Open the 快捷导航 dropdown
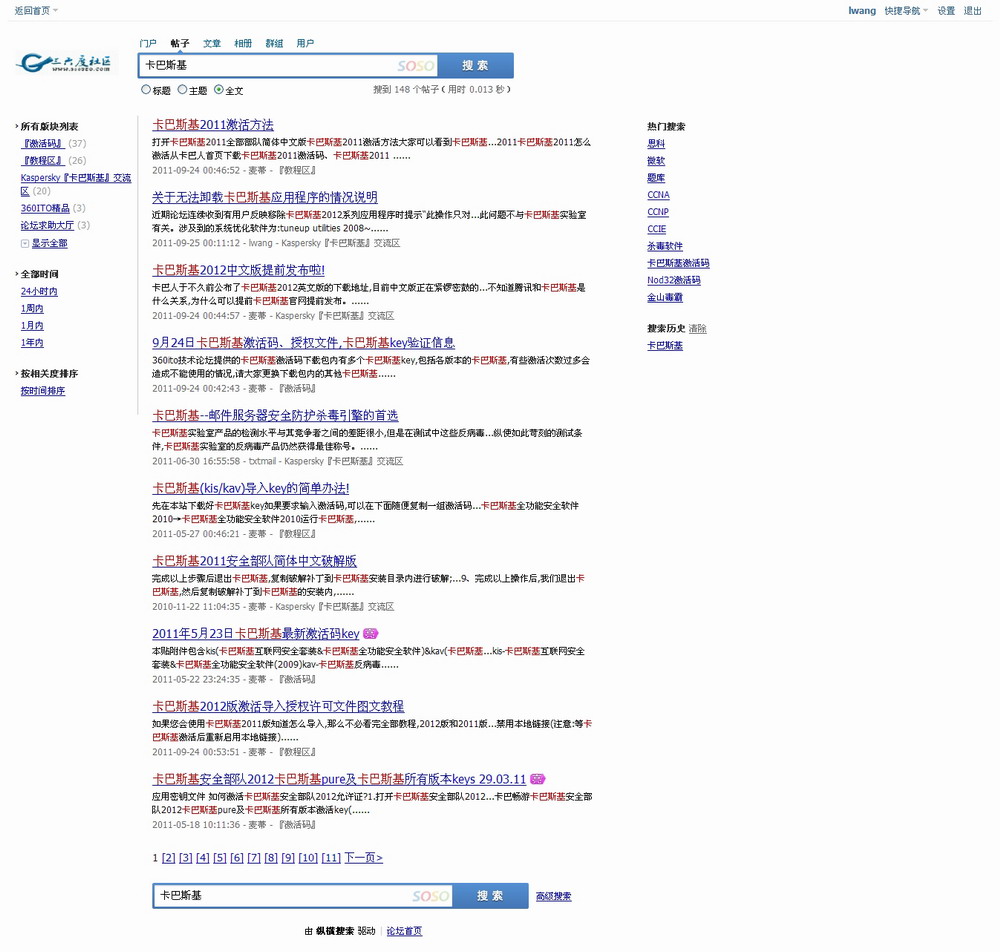This screenshot has height=952, width=1000. coord(906,11)
